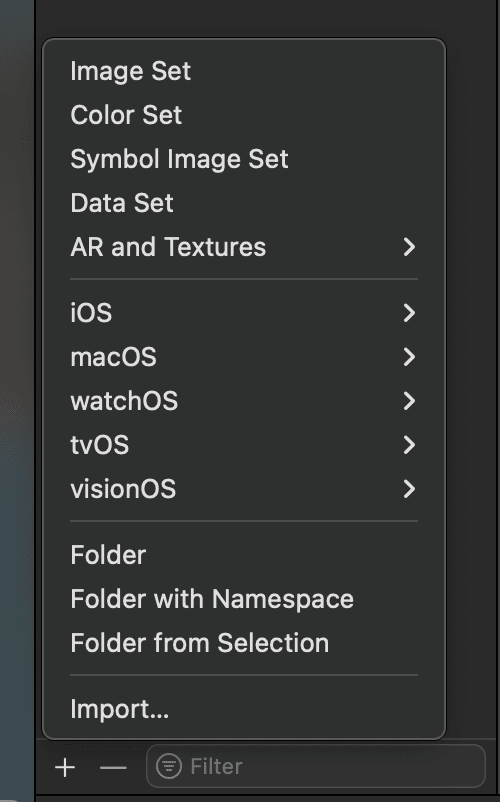Screen dimensions: 500x802
Task: Create a new Data Set
Action: tap(244, 203)
